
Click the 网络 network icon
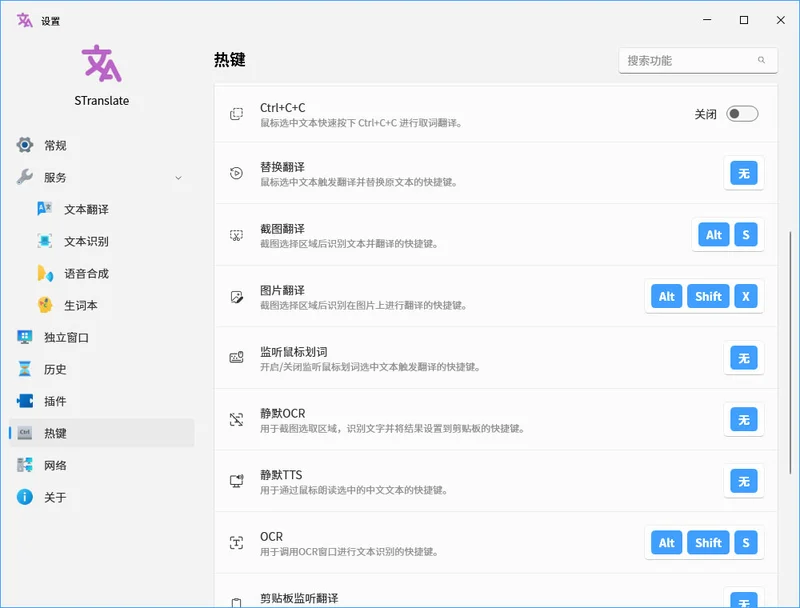[24, 465]
